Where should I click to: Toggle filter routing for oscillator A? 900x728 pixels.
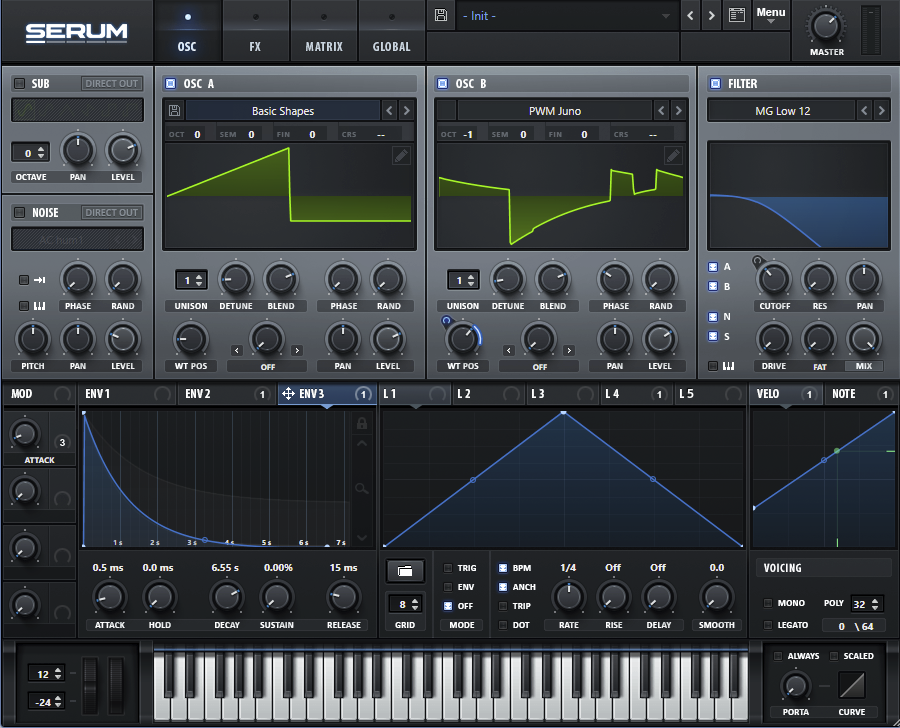coord(713,267)
